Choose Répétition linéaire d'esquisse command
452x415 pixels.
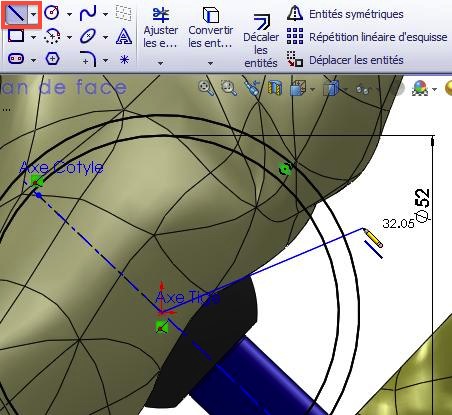367,37
